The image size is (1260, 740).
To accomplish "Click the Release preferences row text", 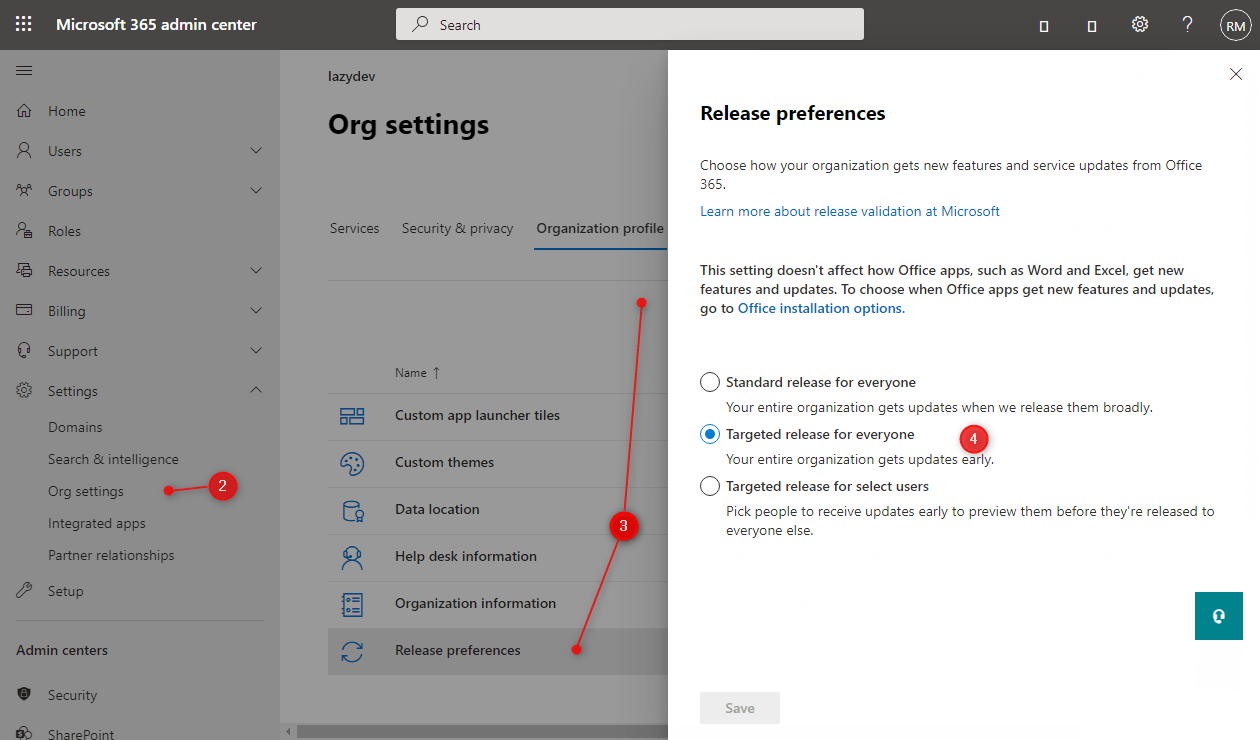I will tap(458, 651).
